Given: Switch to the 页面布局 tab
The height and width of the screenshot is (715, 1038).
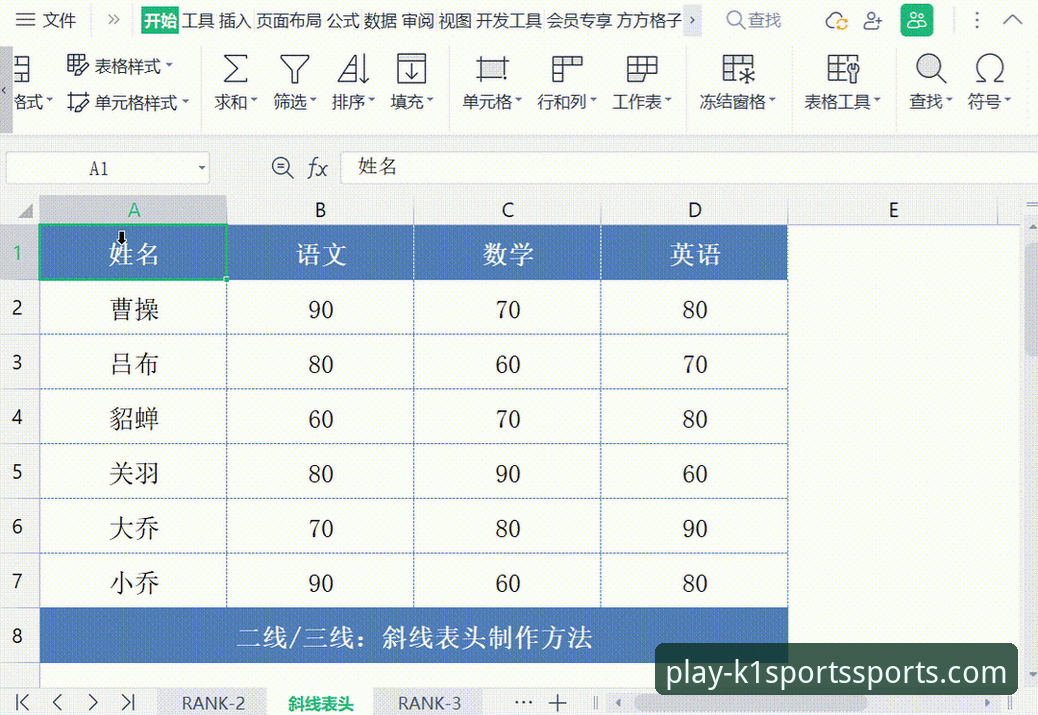Looking at the screenshot, I should pos(289,21).
